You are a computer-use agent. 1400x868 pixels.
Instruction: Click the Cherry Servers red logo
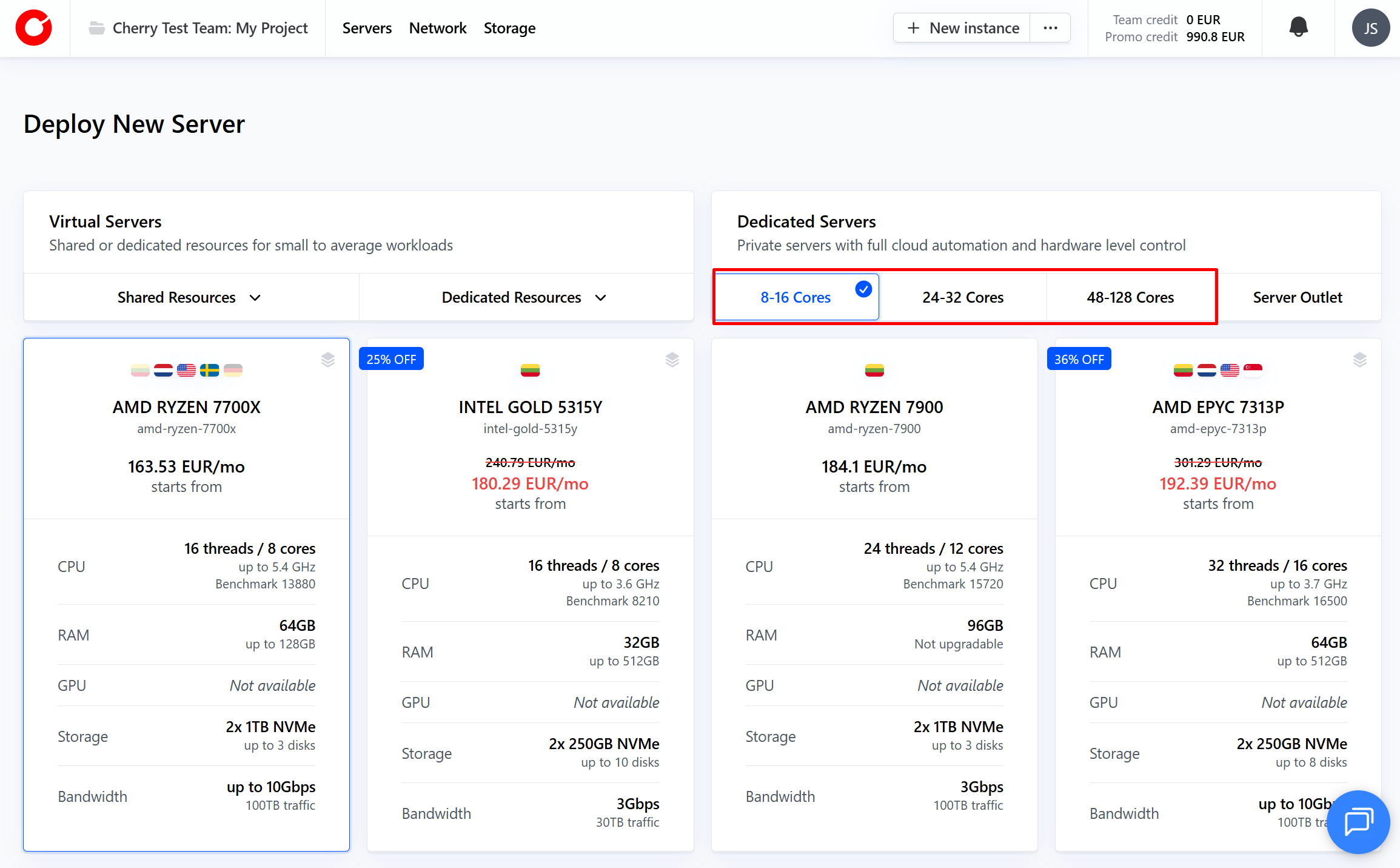pyautogui.click(x=34, y=28)
